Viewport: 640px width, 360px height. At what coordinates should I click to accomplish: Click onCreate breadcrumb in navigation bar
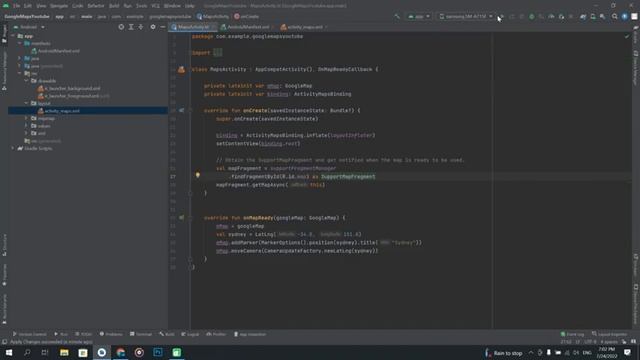click(247, 17)
